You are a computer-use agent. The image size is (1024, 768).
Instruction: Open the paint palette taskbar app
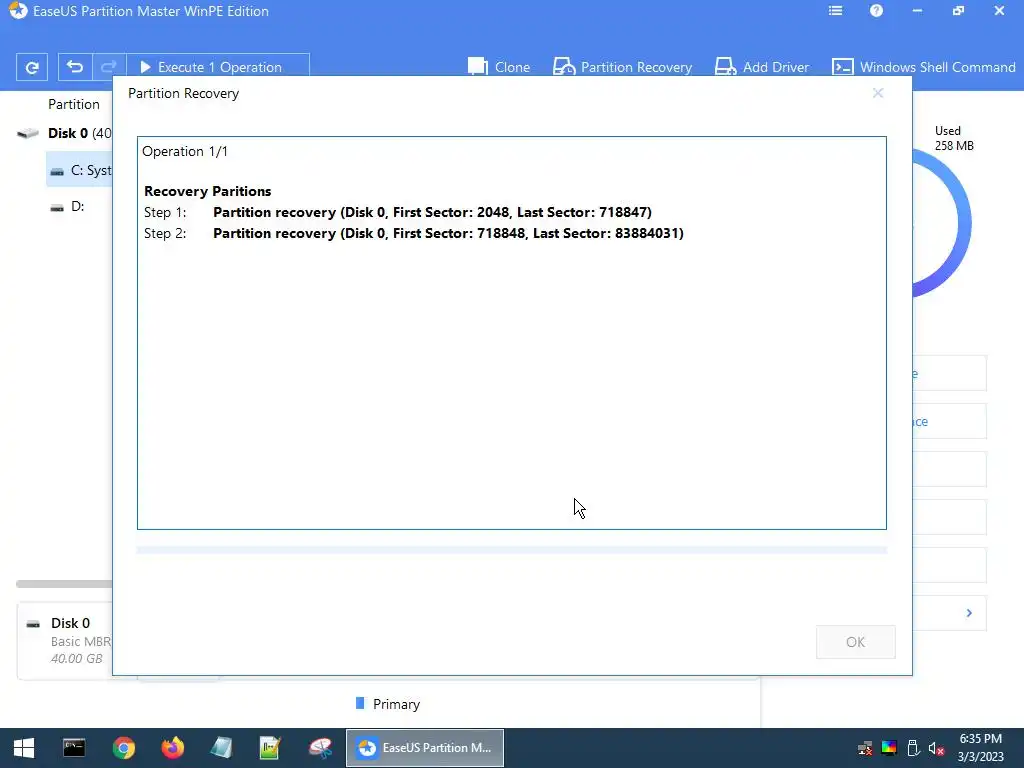coord(320,748)
